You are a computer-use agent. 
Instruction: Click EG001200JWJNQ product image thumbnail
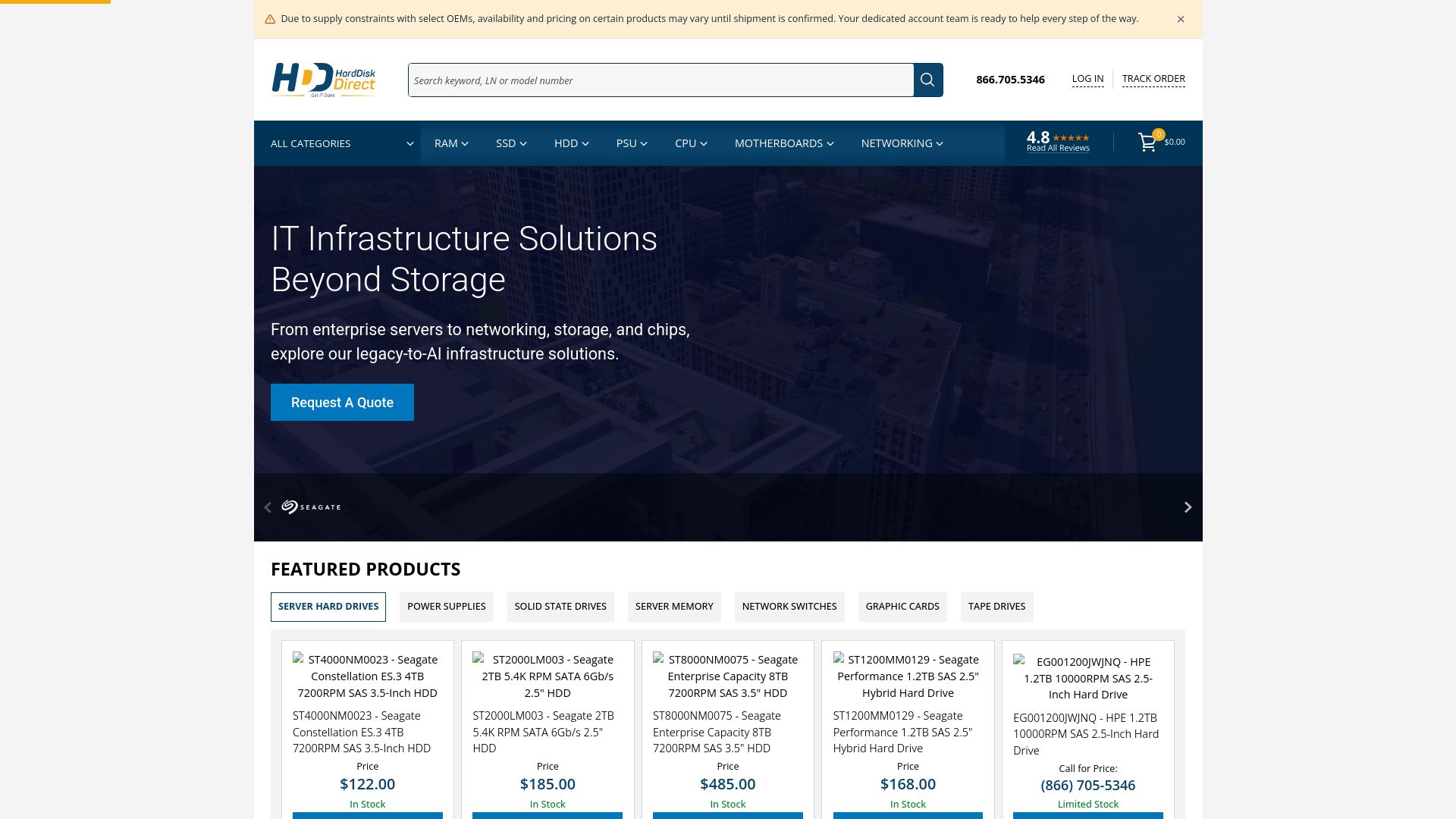(x=1088, y=678)
